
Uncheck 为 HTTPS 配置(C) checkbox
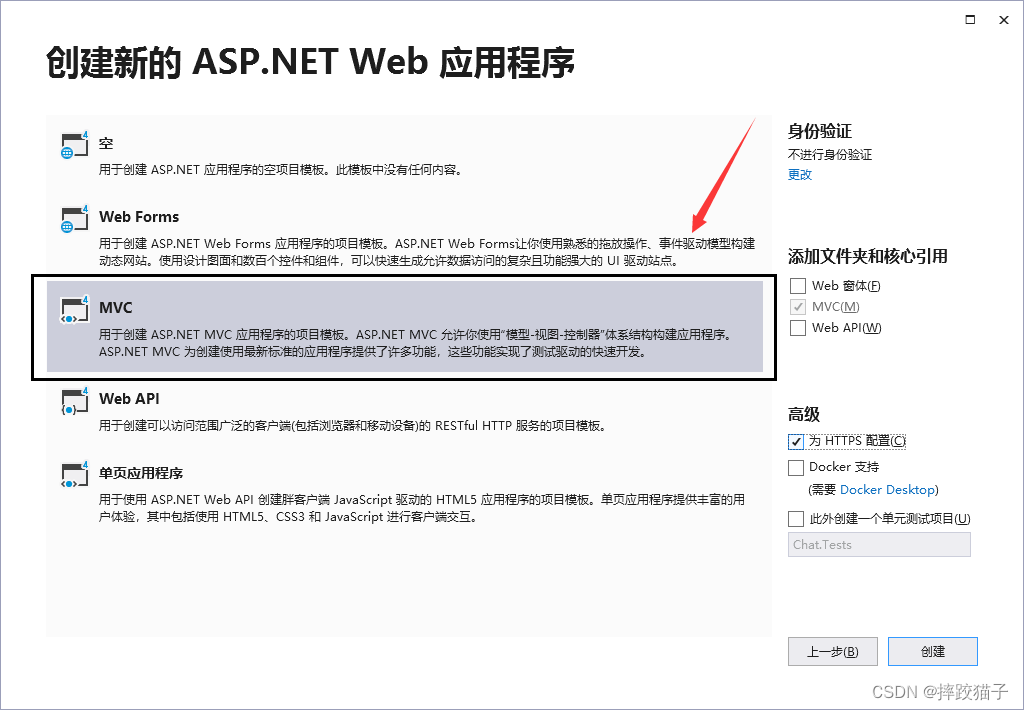[x=795, y=442]
